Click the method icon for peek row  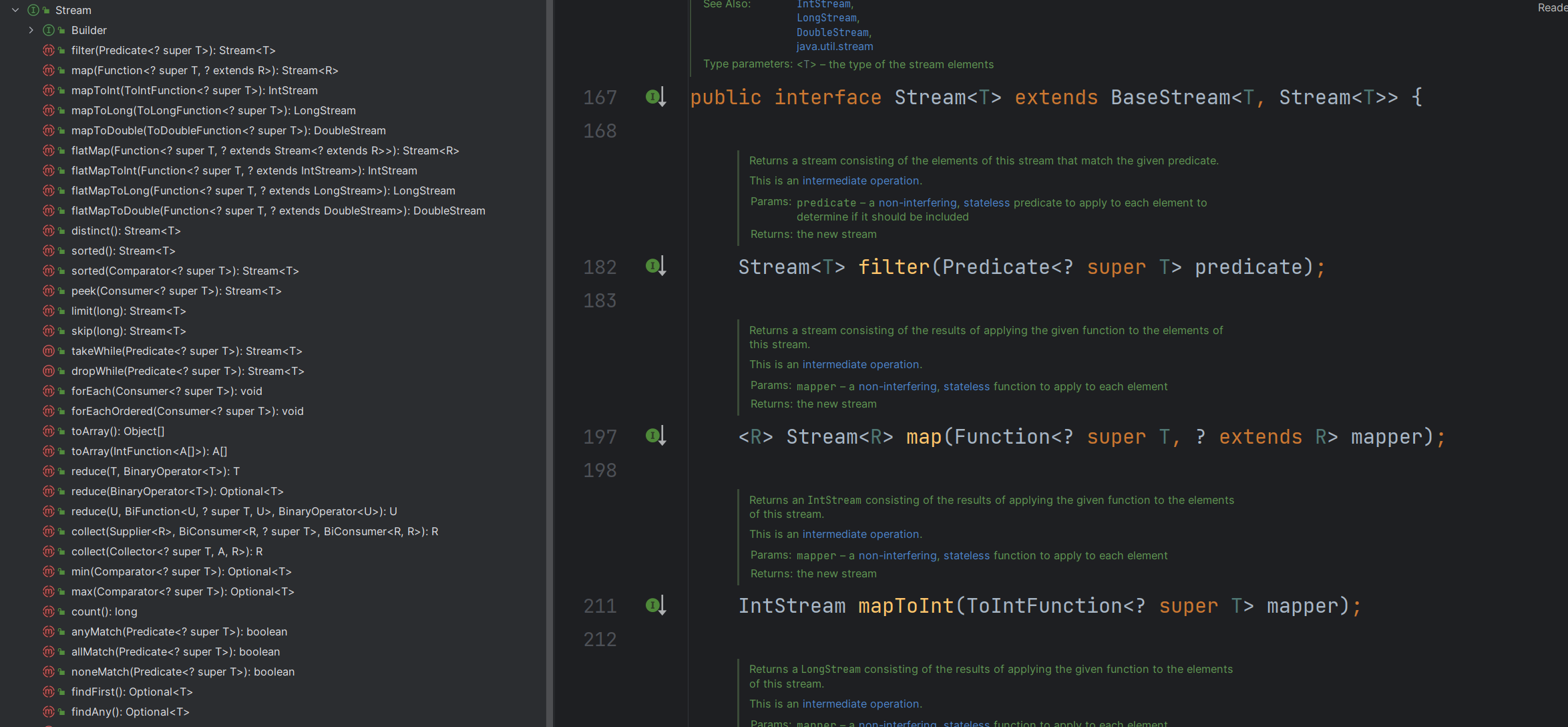[x=49, y=291]
